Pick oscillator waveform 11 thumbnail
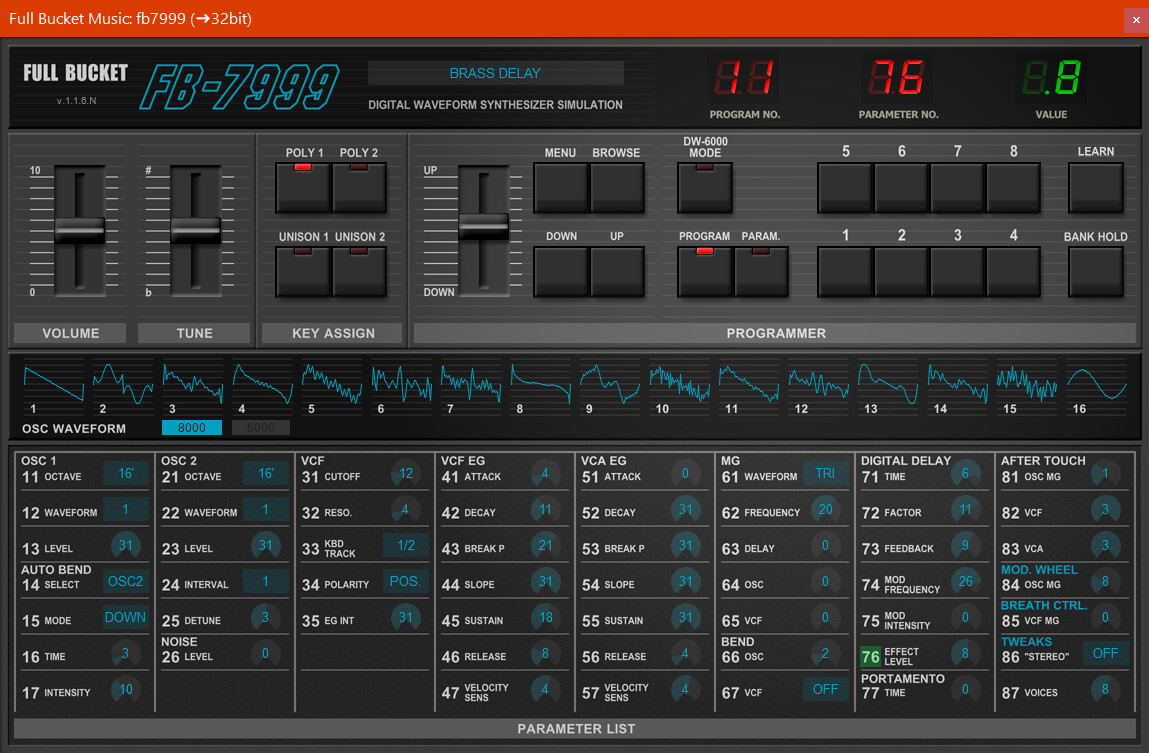The image size is (1149, 753). click(749, 385)
